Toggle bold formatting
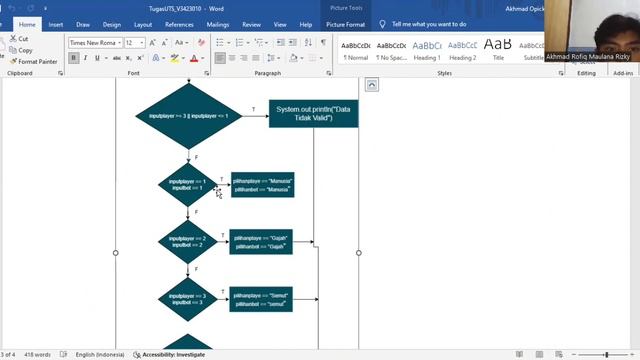 tap(74, 58)
